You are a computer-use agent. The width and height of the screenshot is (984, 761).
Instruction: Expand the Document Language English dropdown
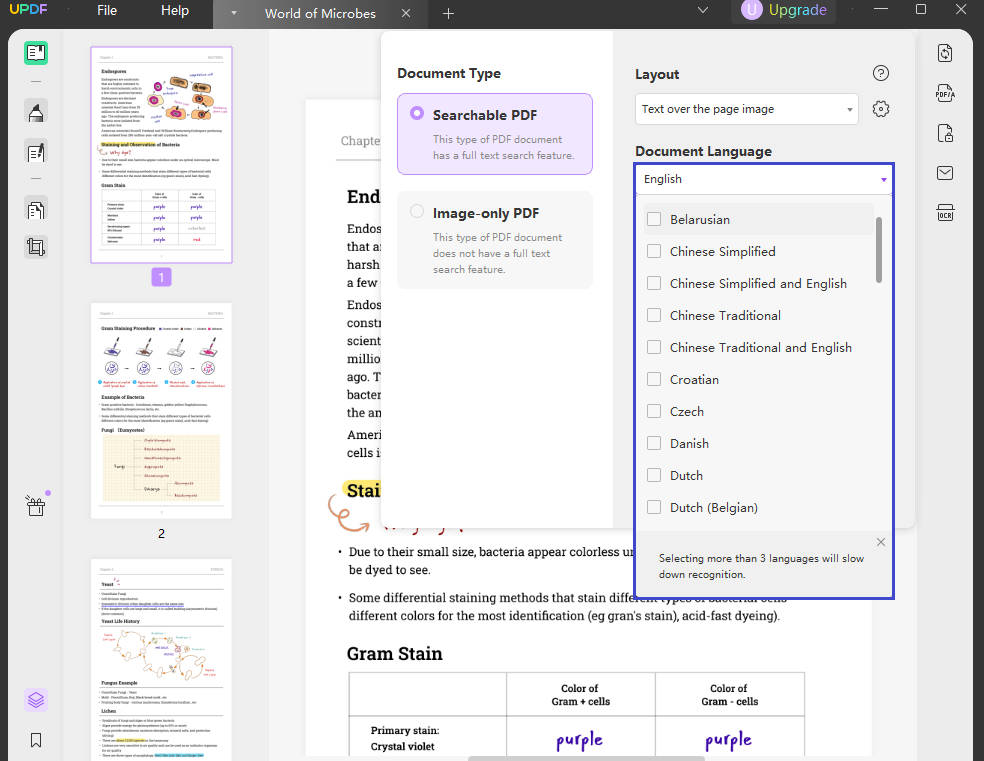coord(763,179)
